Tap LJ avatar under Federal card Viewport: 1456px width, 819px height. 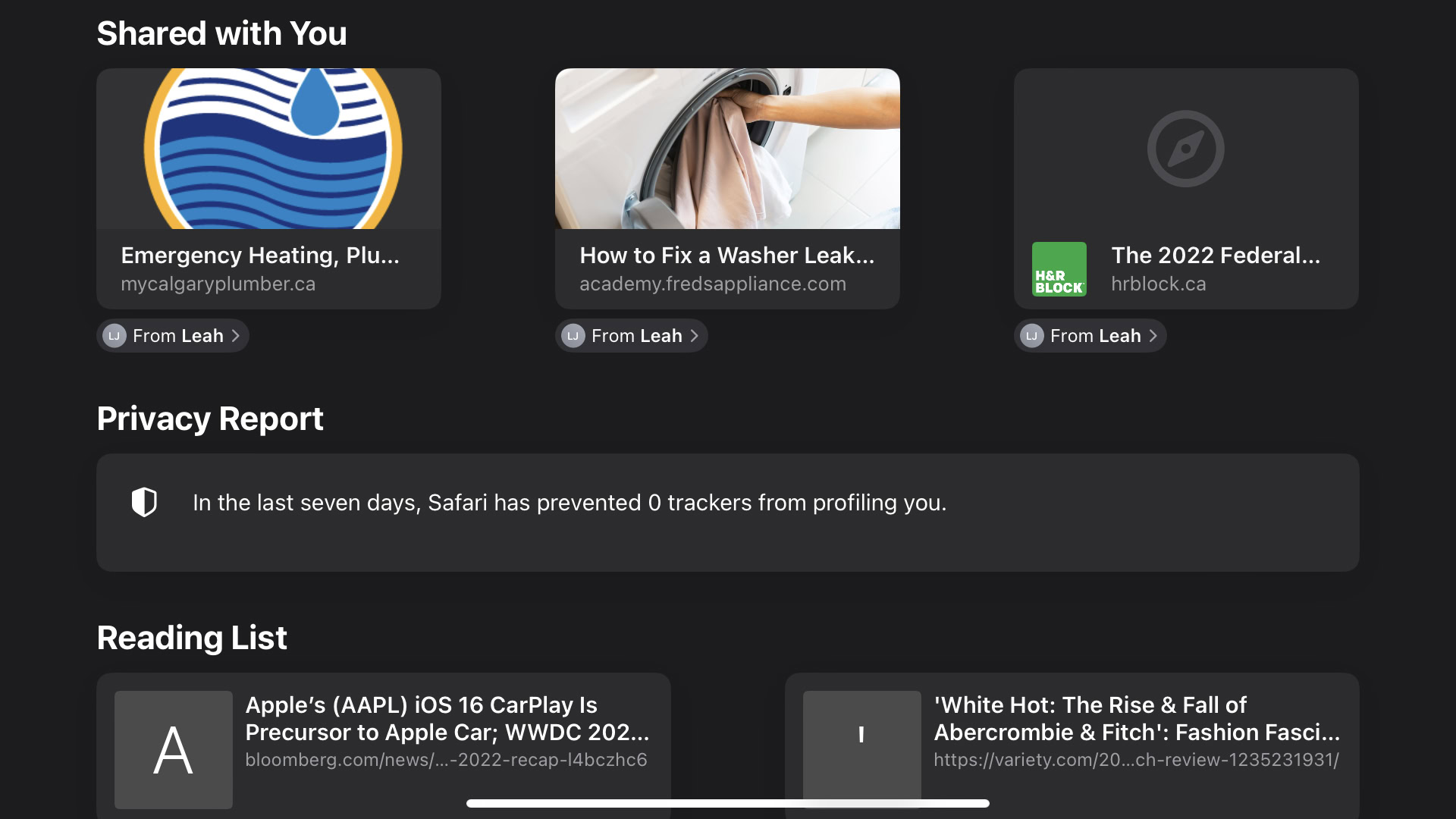click(x=1032, y=336)
